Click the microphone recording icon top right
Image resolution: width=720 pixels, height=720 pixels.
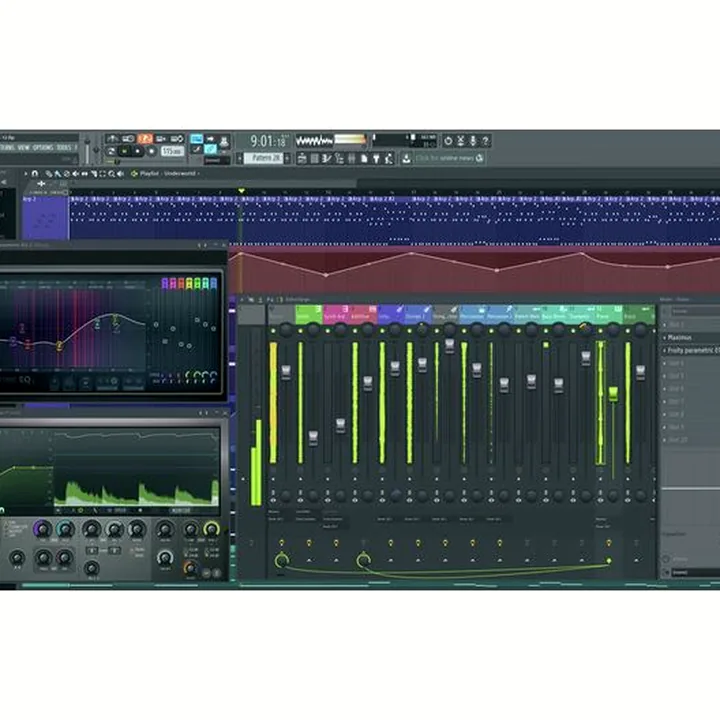473,141
